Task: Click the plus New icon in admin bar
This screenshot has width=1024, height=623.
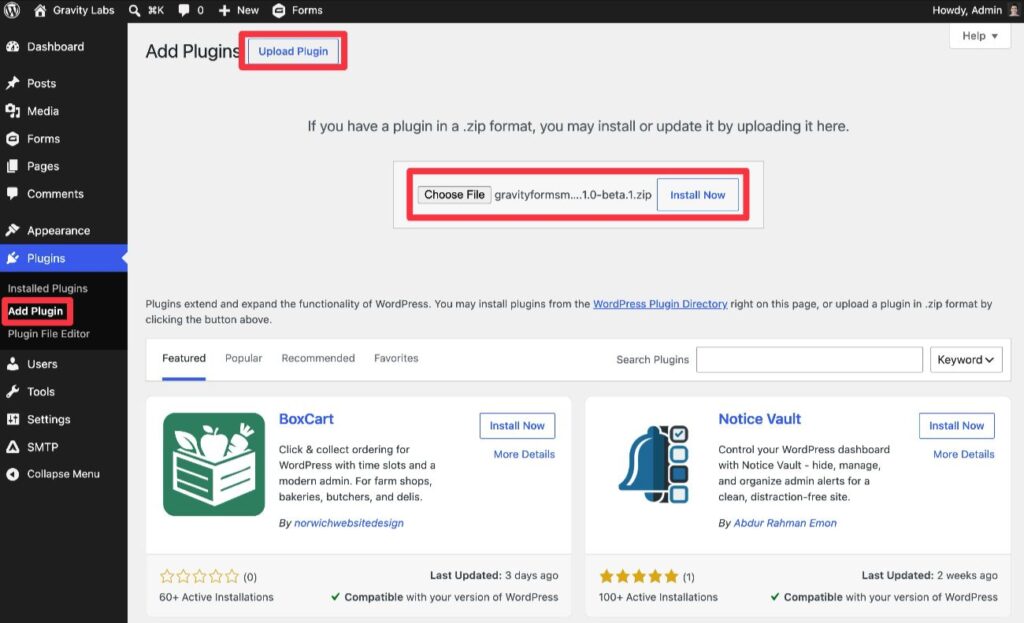Action: coord(224,10)
